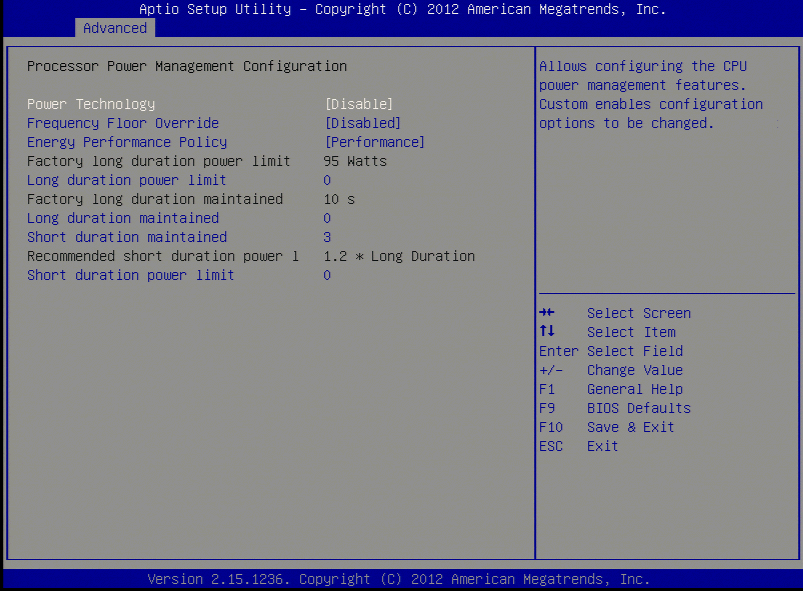Edit Long duration maintained value 0
The width and height of the screenshot is (803, 591).
point(327,218)
